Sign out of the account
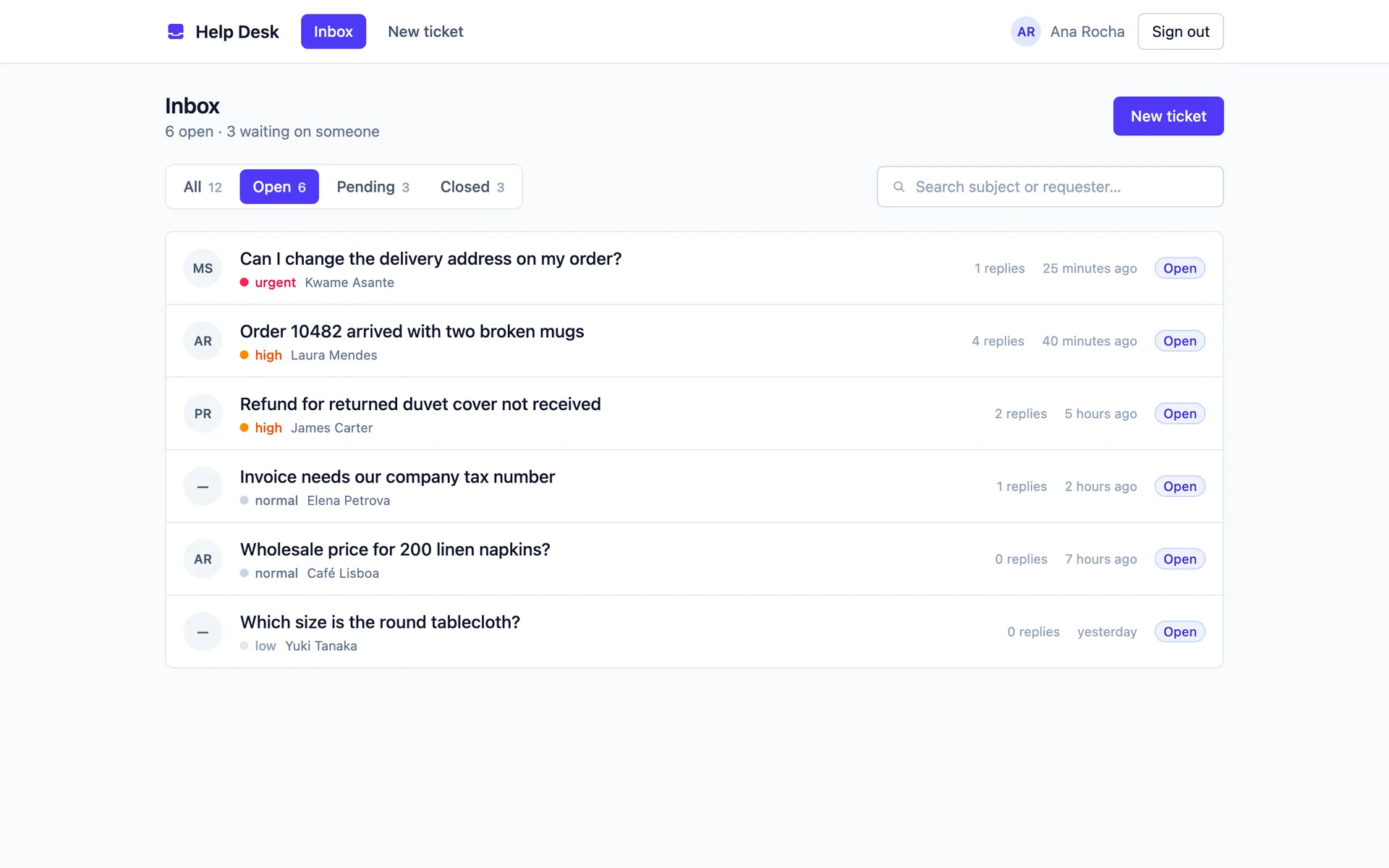Image resolution: width=1389 pixels, height=868 pixels. 1181,32
